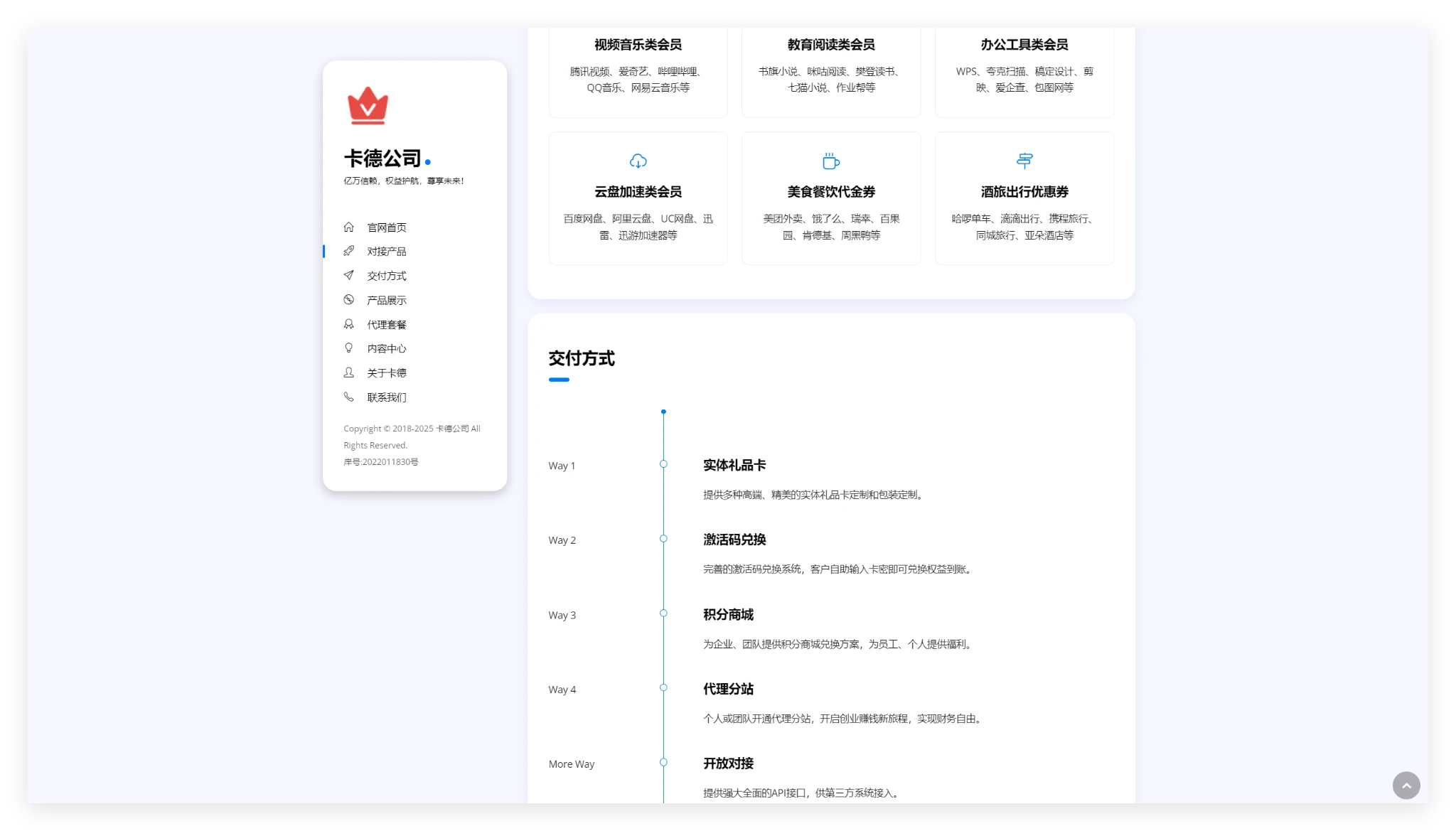
Task: Click the Way 3 timeline marker circle
Action: 663,613
